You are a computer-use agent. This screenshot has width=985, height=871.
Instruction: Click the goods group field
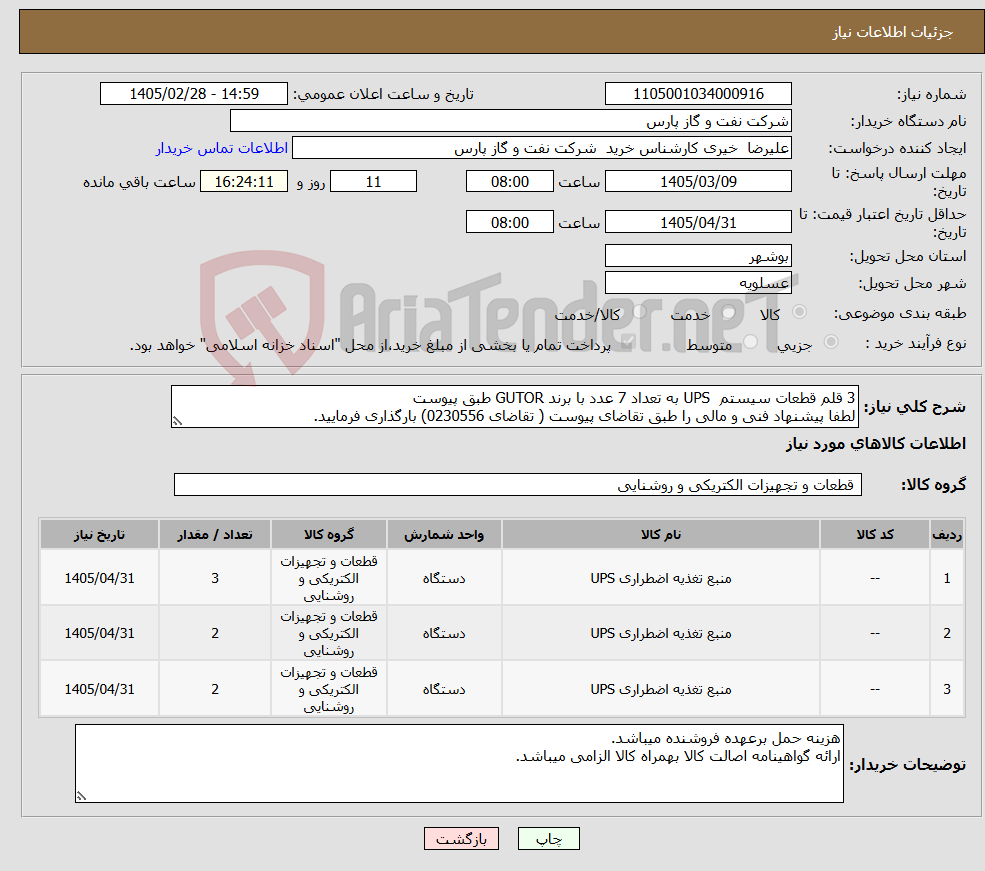518,484
